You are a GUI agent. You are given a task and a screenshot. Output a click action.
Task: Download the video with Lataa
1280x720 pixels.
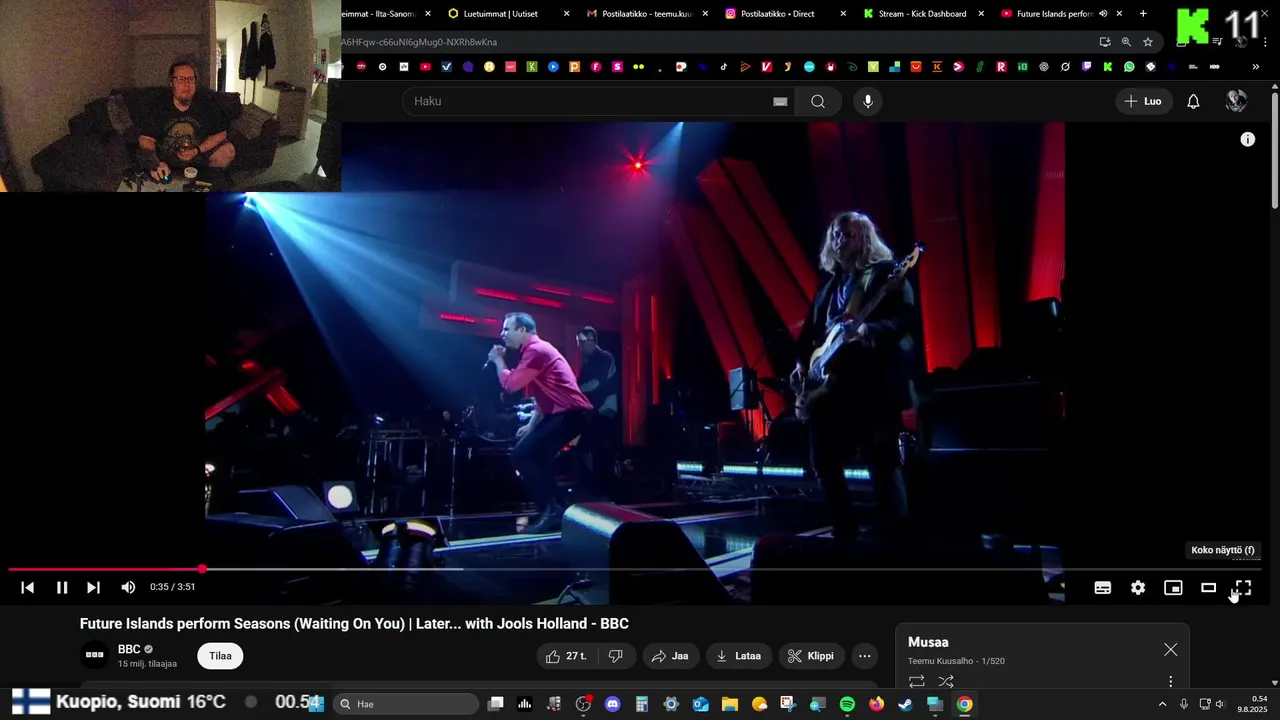tap(738, 656)
